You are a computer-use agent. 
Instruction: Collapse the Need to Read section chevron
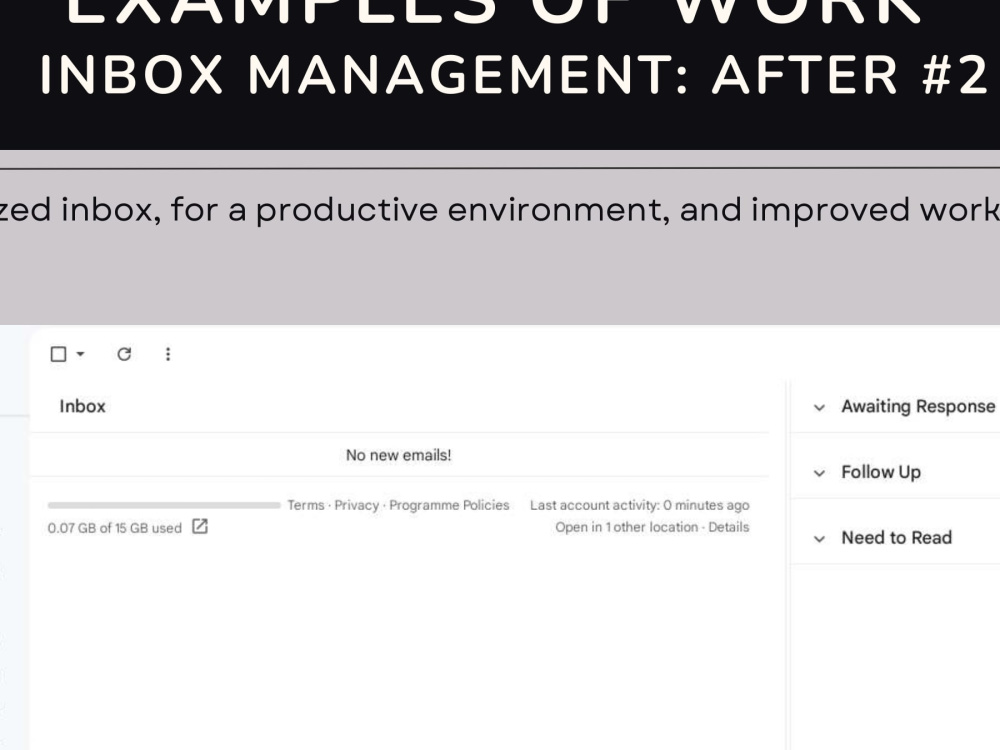pyautogui.click(x=820, y=539)
